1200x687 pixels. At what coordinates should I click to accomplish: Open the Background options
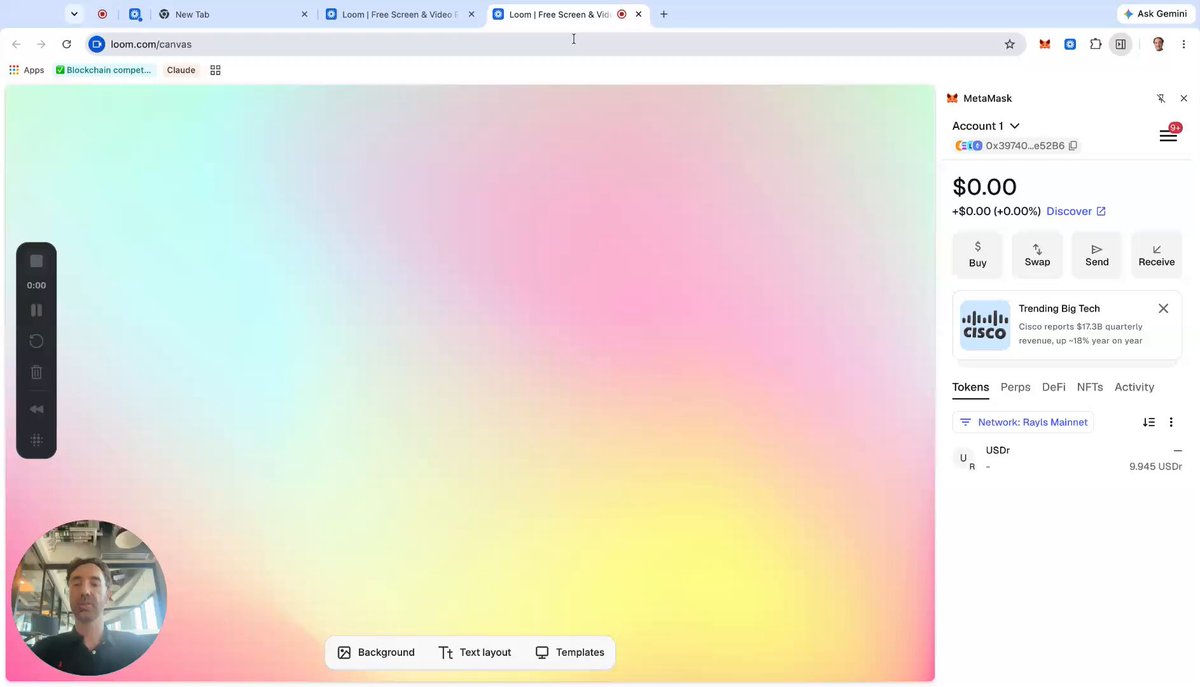point(376,653)
